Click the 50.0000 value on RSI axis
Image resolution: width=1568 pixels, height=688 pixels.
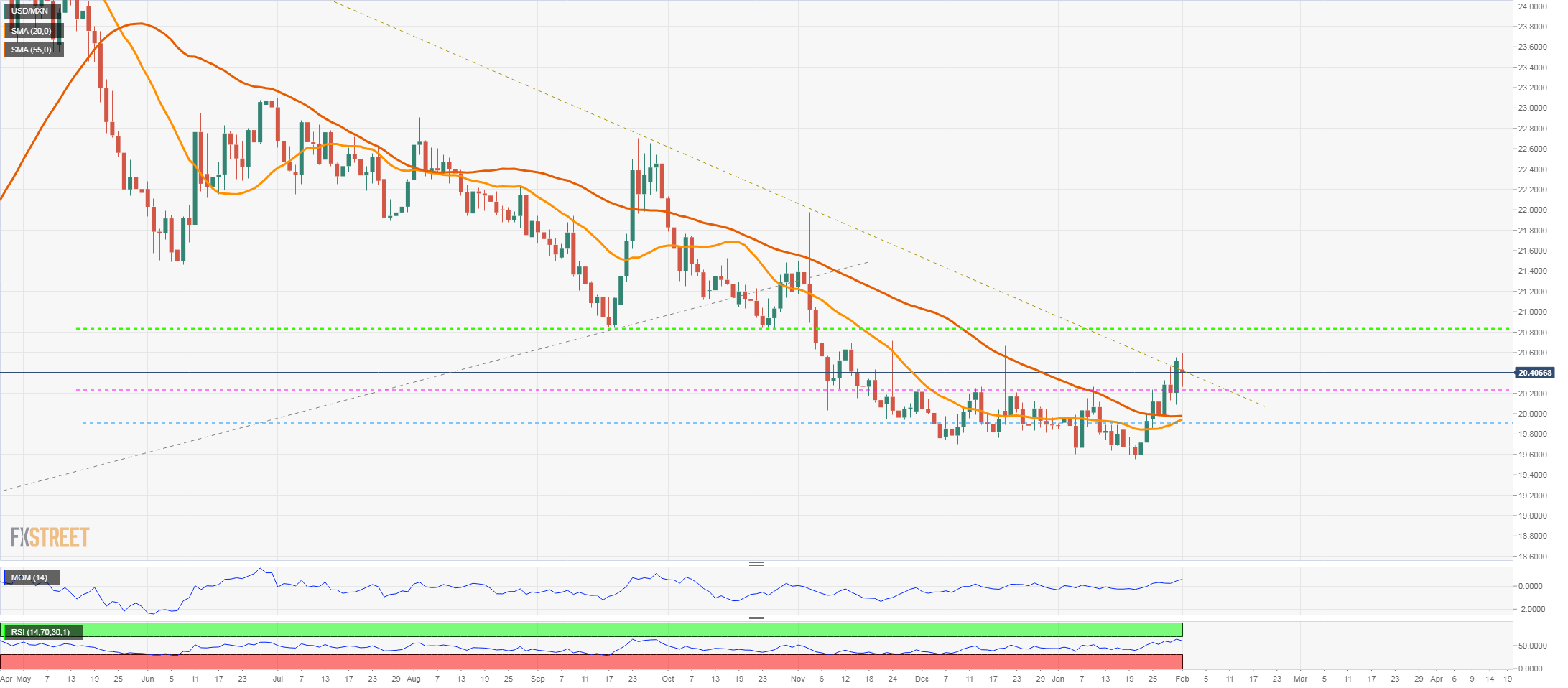(x=1532, y=646)
